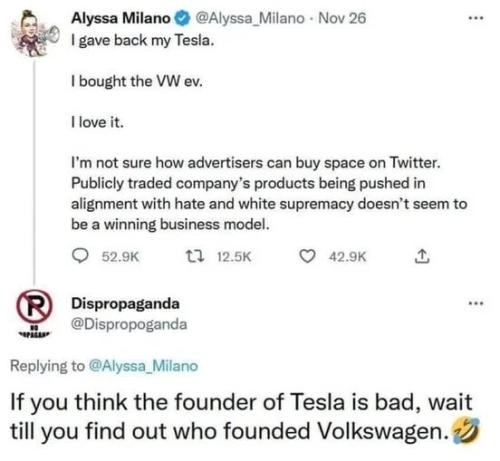Click the Dispropaganda display name

(125, 304)
